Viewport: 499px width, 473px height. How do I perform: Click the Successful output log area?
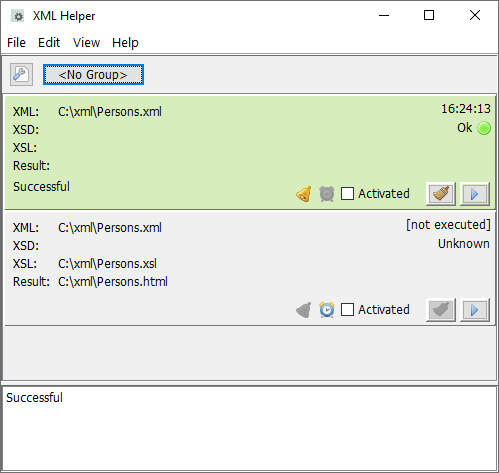tap(249, 428)
